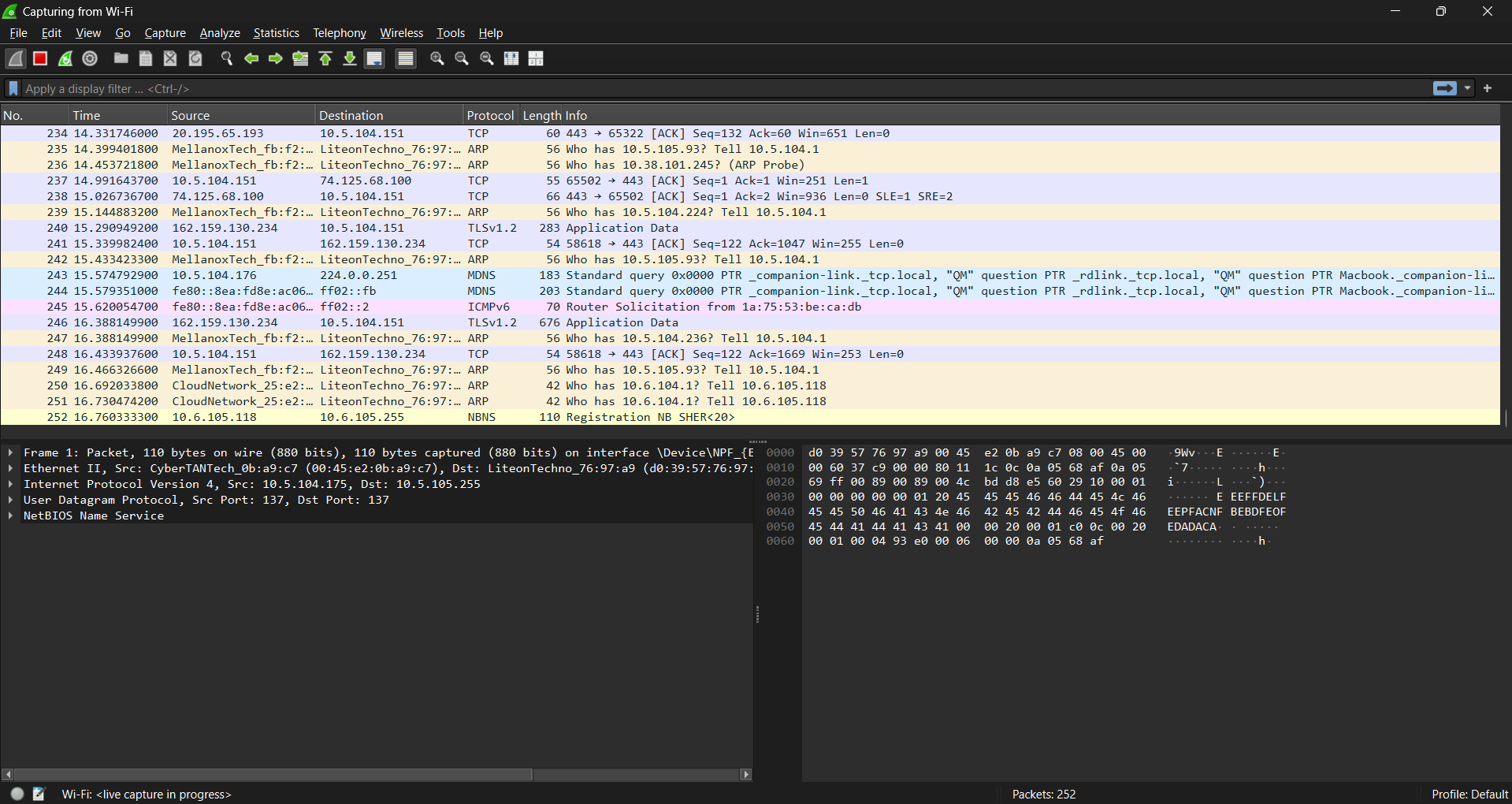Jump to the first packet
The height and width of the screenshot is (804, 1512).
click(x=325, y=58)
